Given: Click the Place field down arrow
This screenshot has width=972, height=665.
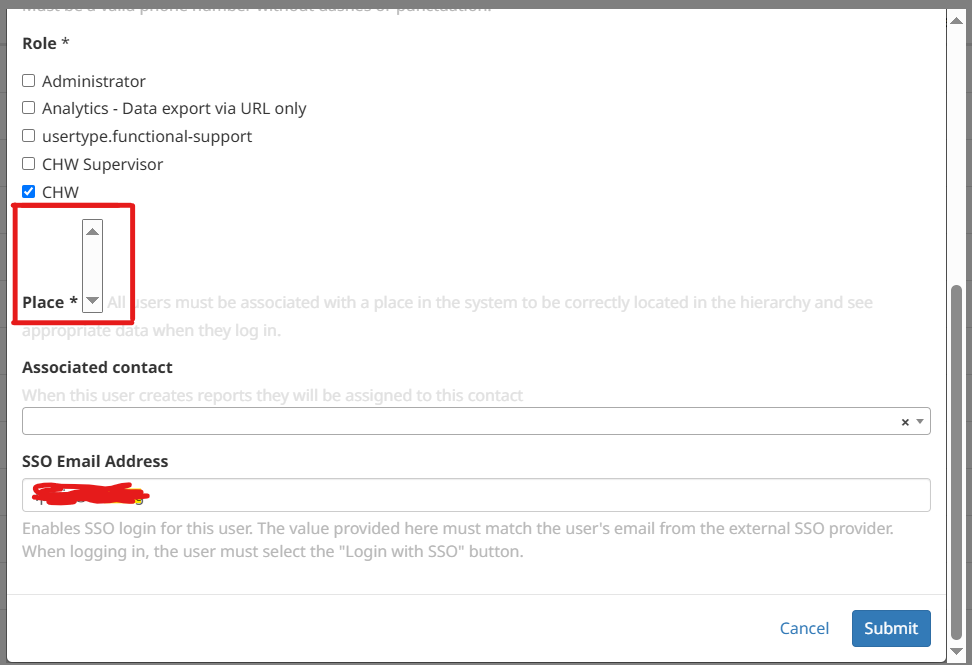Looking at the screenshot, I should click(x=92, y=301).
